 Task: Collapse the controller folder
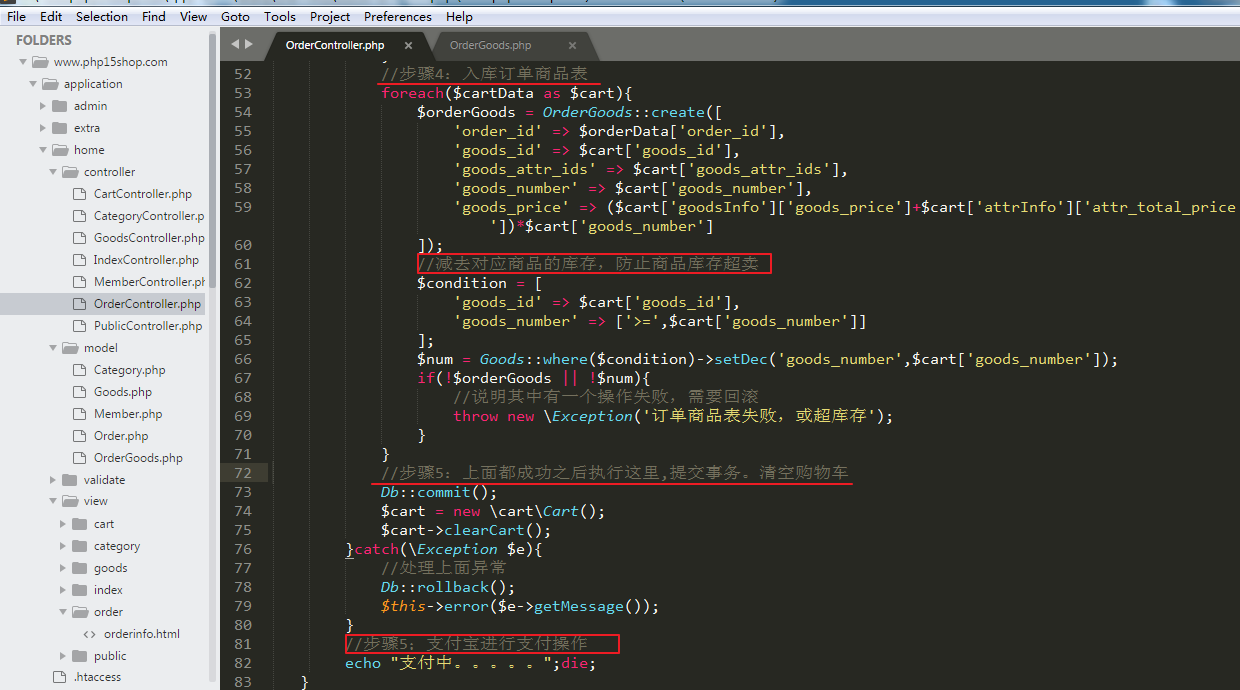coord(54,172)
